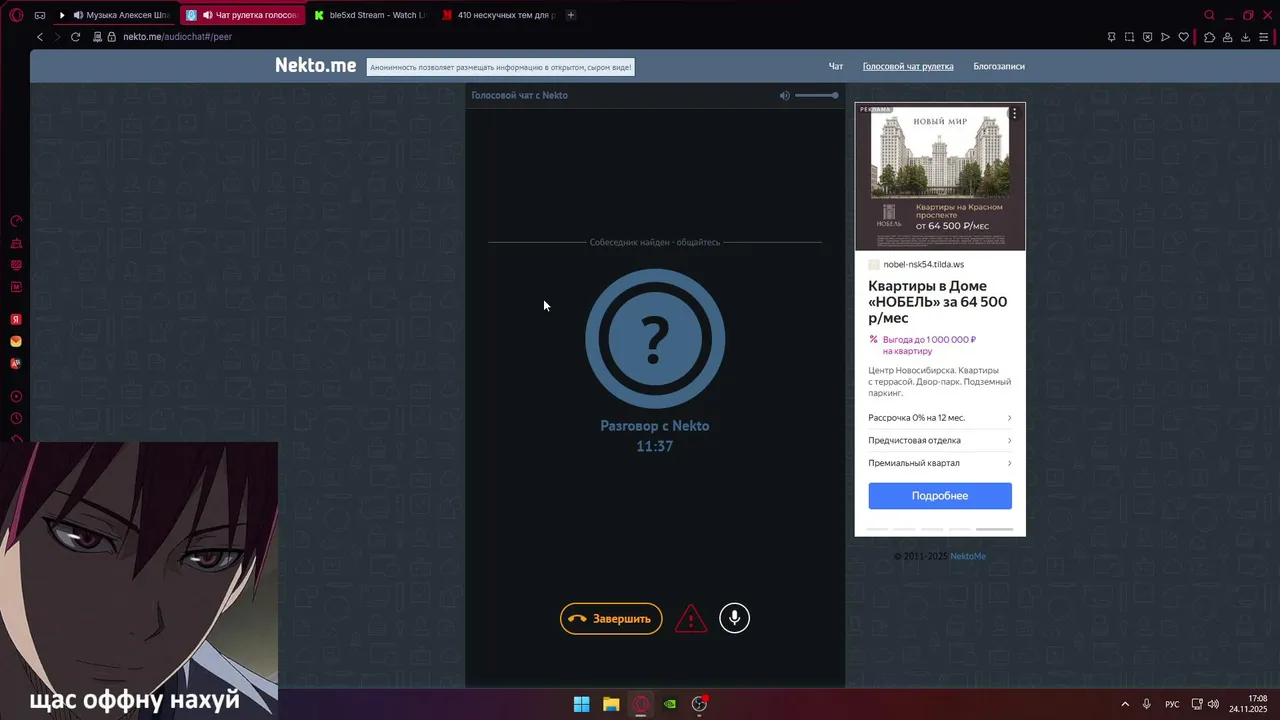Reload the current page
The height and width of the screenshot is (720, 1280).
point(75,37)
